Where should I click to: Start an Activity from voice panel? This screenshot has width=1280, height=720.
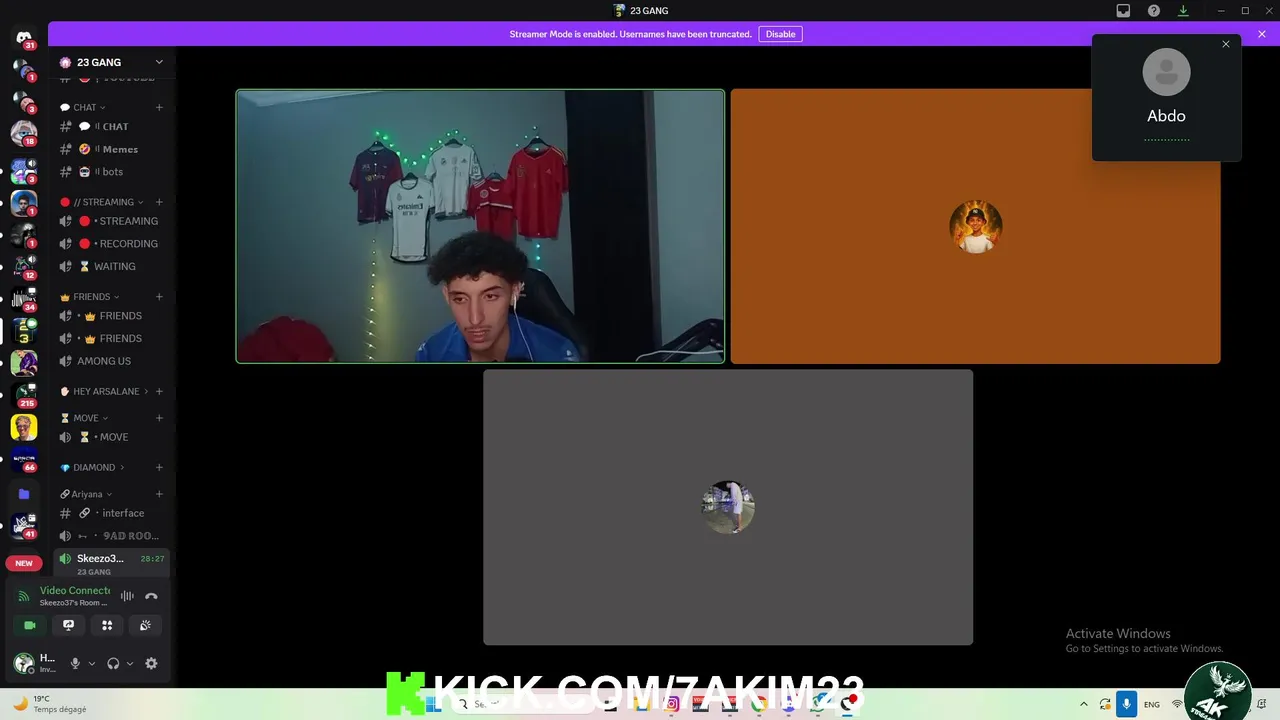(107, 625)
